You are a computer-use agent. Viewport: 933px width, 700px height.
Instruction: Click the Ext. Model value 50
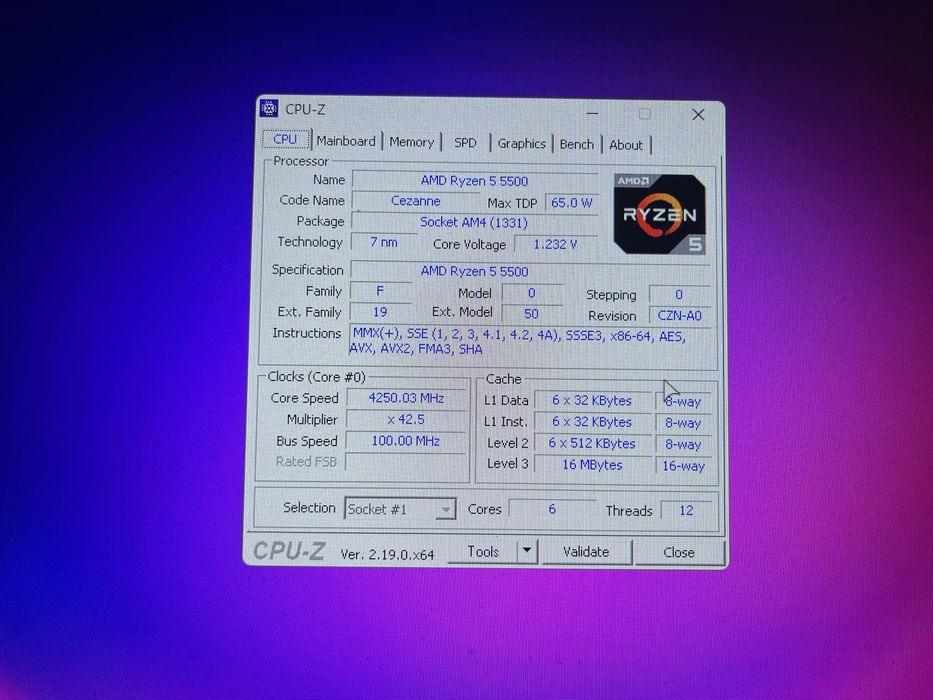(x=531, y=313)
